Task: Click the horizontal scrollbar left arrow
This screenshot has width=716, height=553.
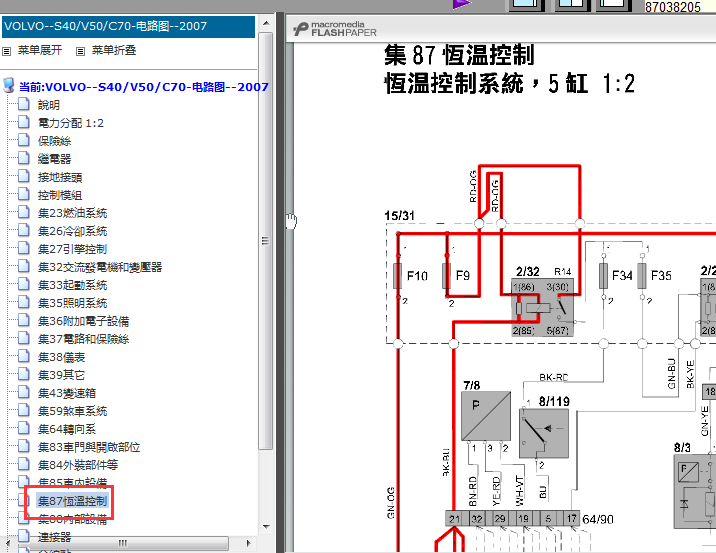Action: [x=7, y=543]
